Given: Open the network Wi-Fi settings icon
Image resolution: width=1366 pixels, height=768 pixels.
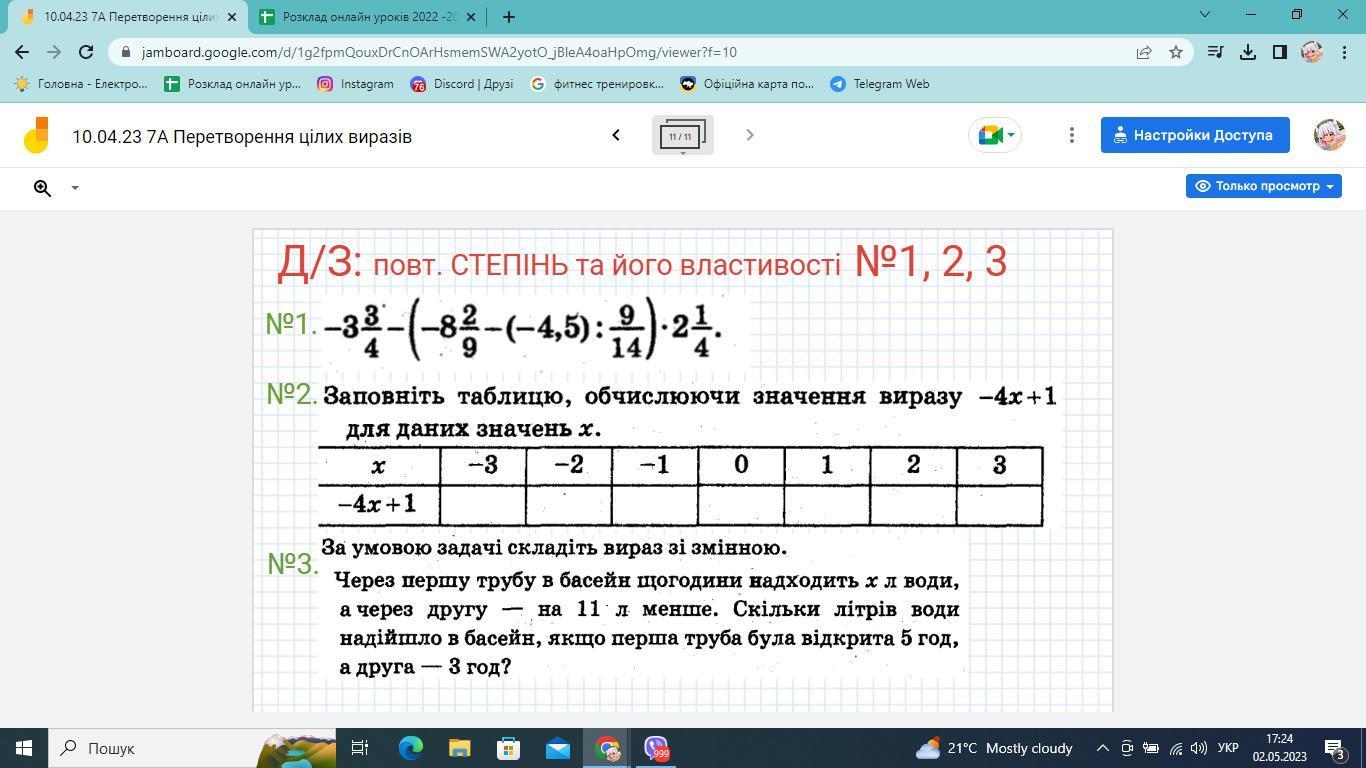Looking at the screenshot, I should click(1175, 748).
